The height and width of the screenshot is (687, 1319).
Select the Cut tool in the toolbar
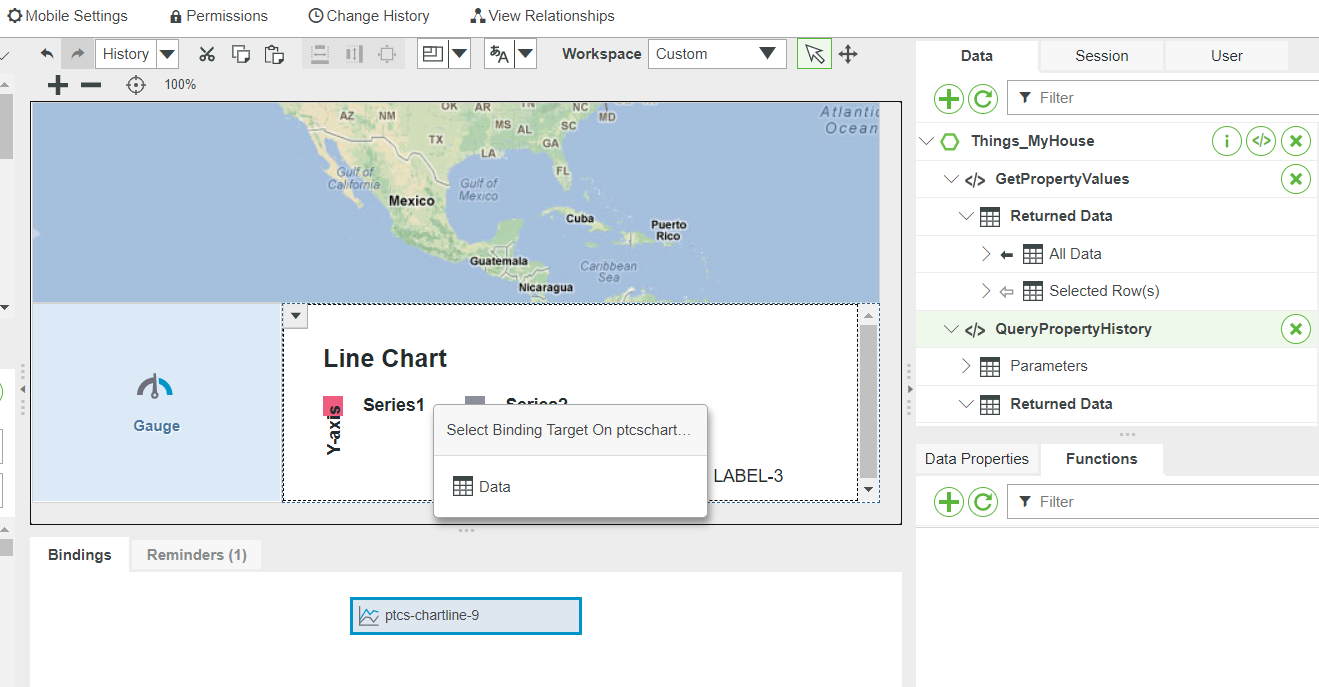(207, 54)
